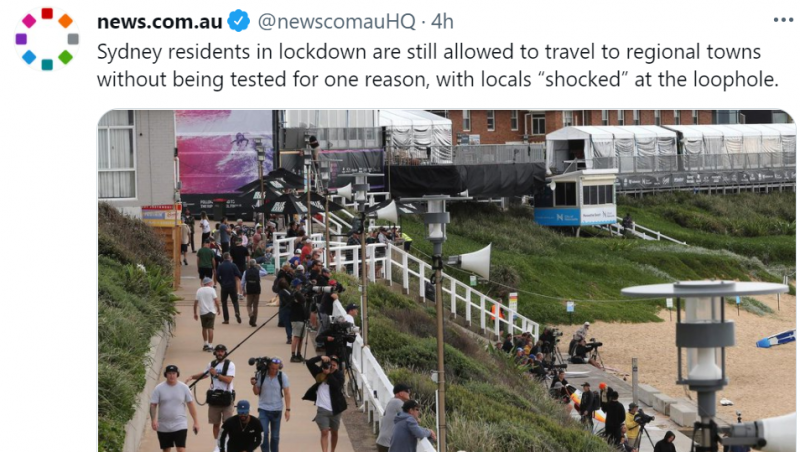
Task: Click the tweet text about Sydney lockdown loophole
Action: [x=437, y=66]
